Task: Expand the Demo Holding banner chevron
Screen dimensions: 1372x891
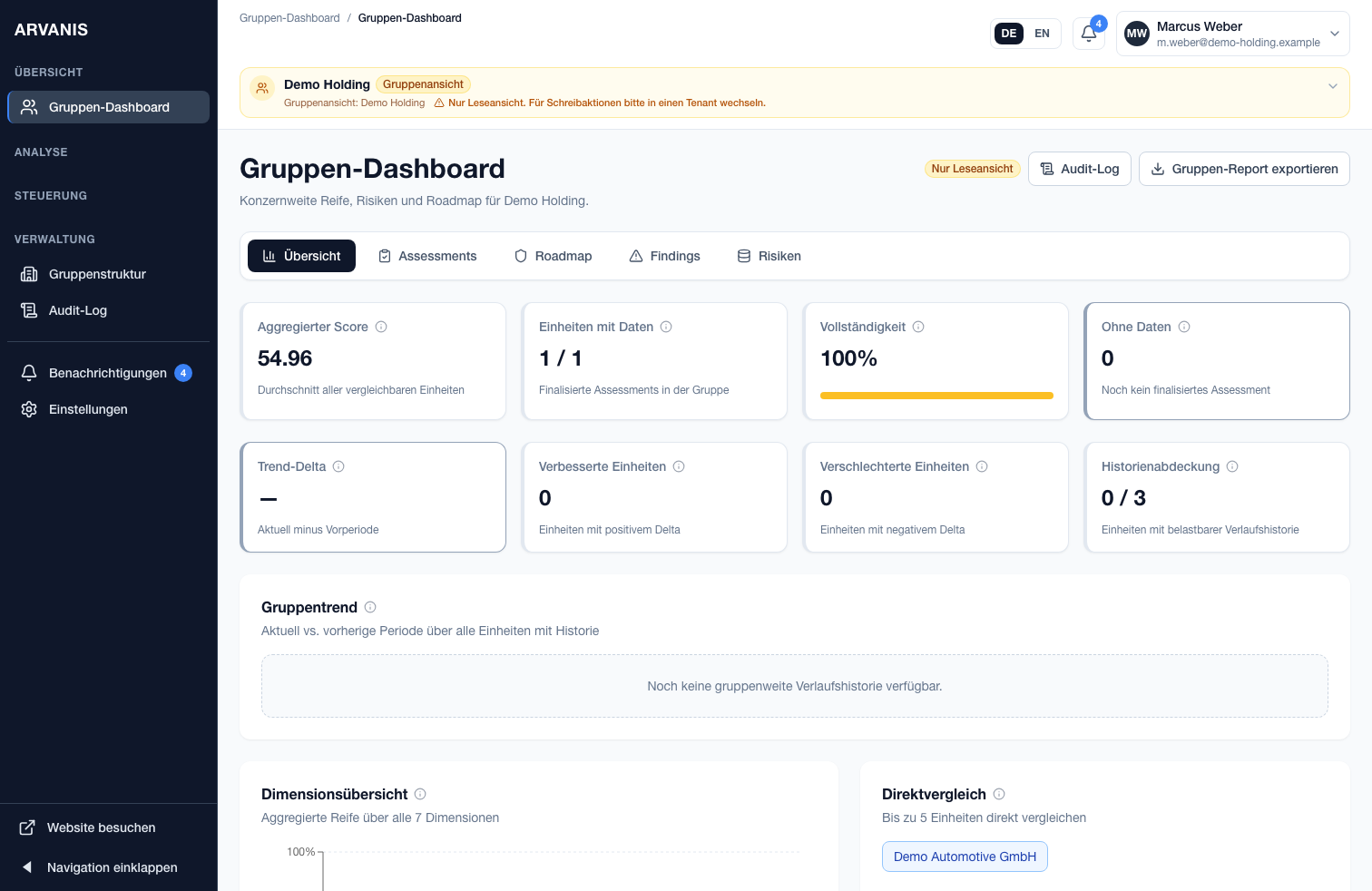Action: (1332, 86)
